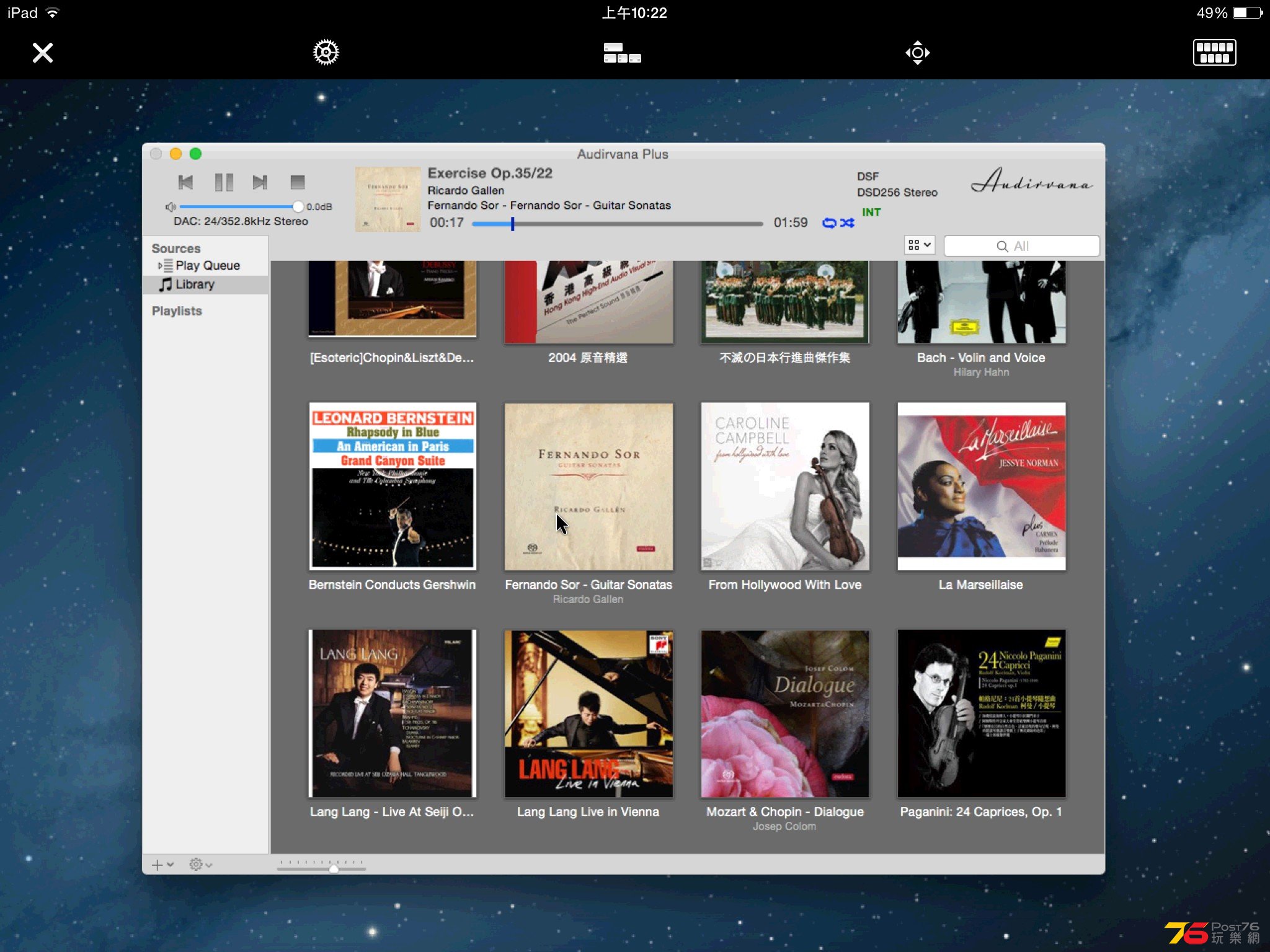The width and height of the screenshot is (1270, 952).
Task: Open Bernstein Conducts Gershwin album cover
Action: 393,487
